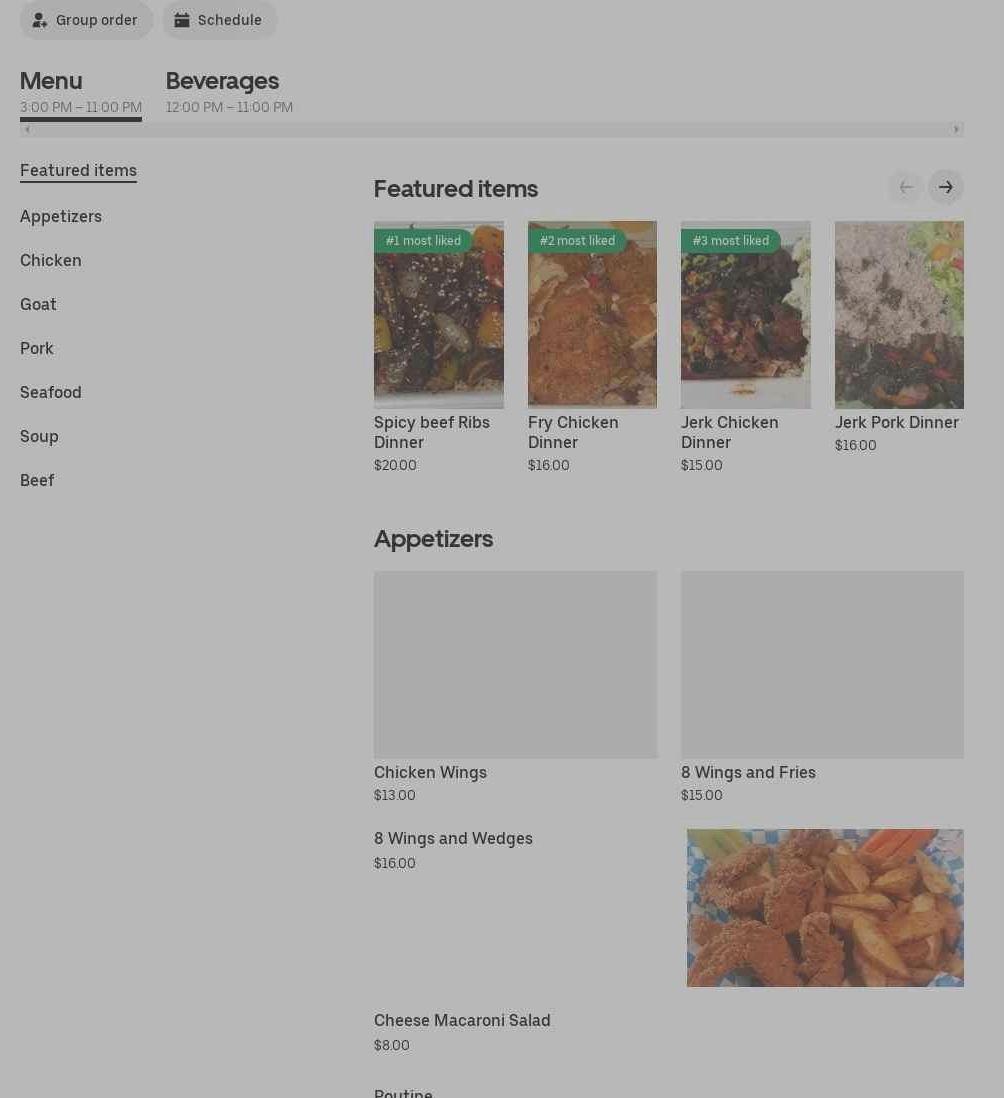Click the previous arrow in Featured items
This screenshot has height=1098, width=1004.
click(905, 187)
